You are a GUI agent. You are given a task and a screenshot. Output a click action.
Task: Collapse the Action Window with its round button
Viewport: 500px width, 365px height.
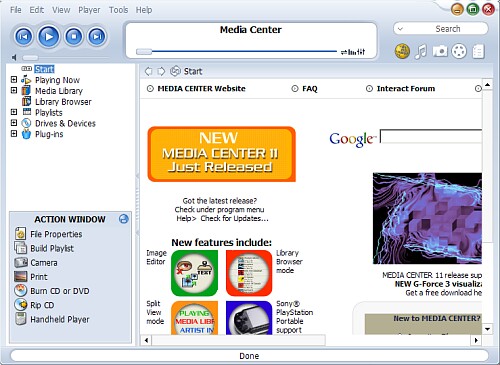124,219
